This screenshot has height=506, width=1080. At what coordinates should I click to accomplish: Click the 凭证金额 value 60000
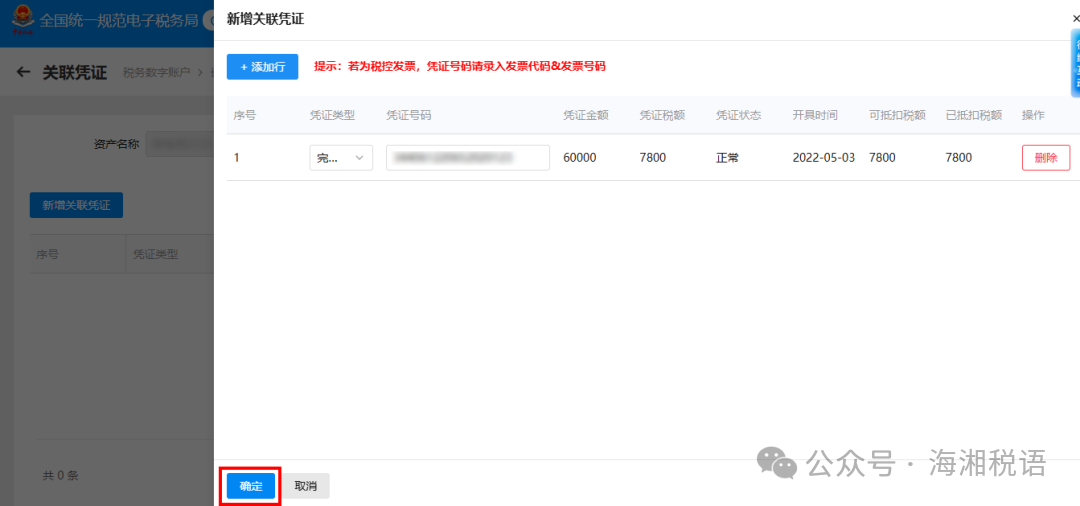[x=580, y=158]
